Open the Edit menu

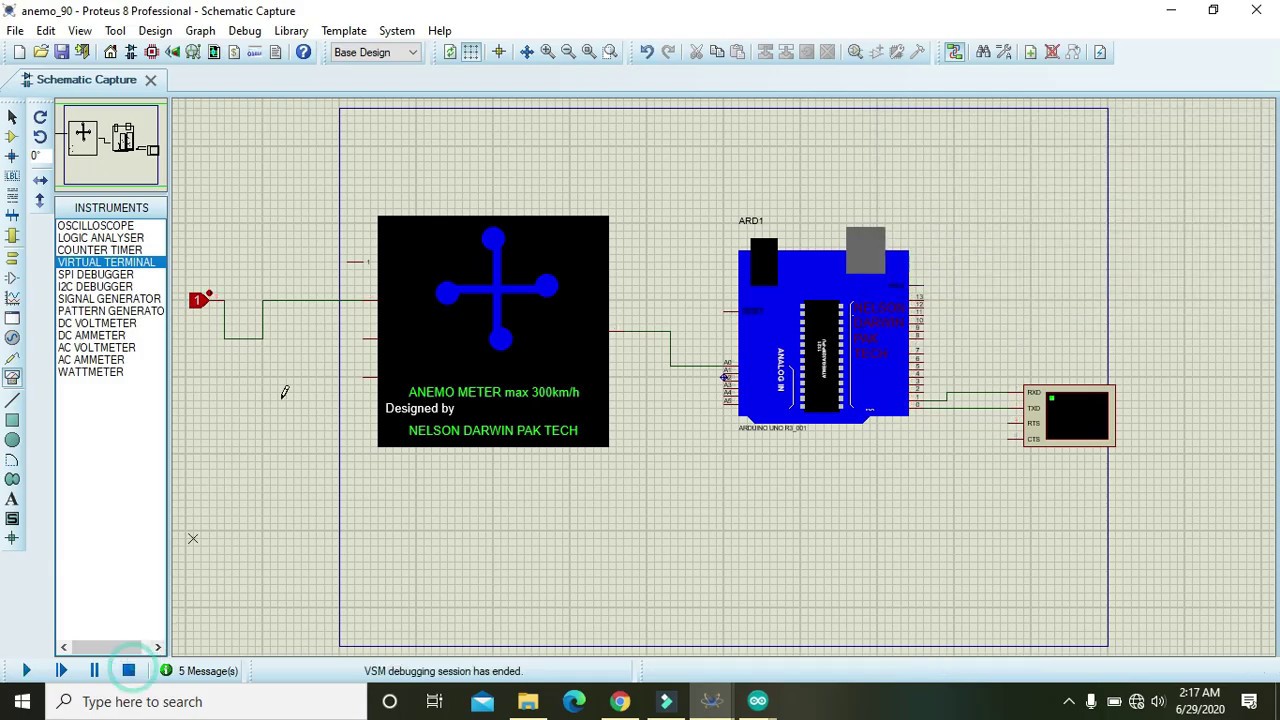[x=46, y=30]
